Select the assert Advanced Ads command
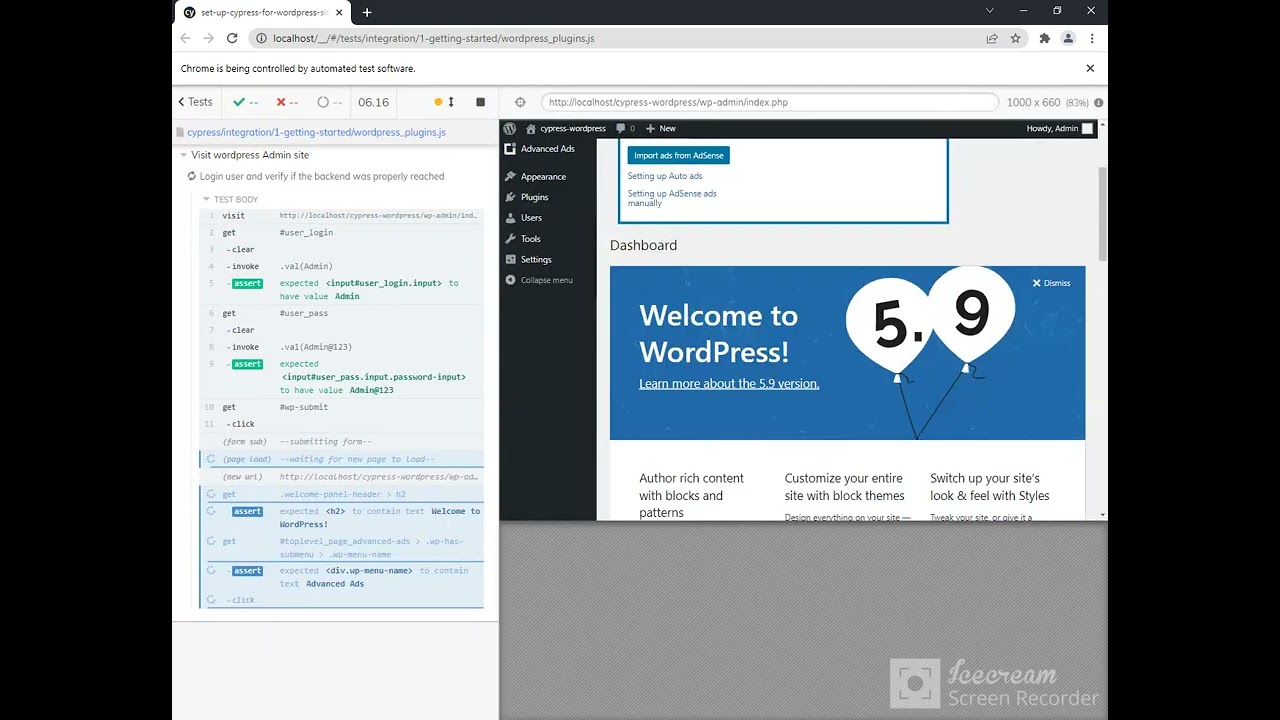1280x720 pixels. tap(341, 577)
